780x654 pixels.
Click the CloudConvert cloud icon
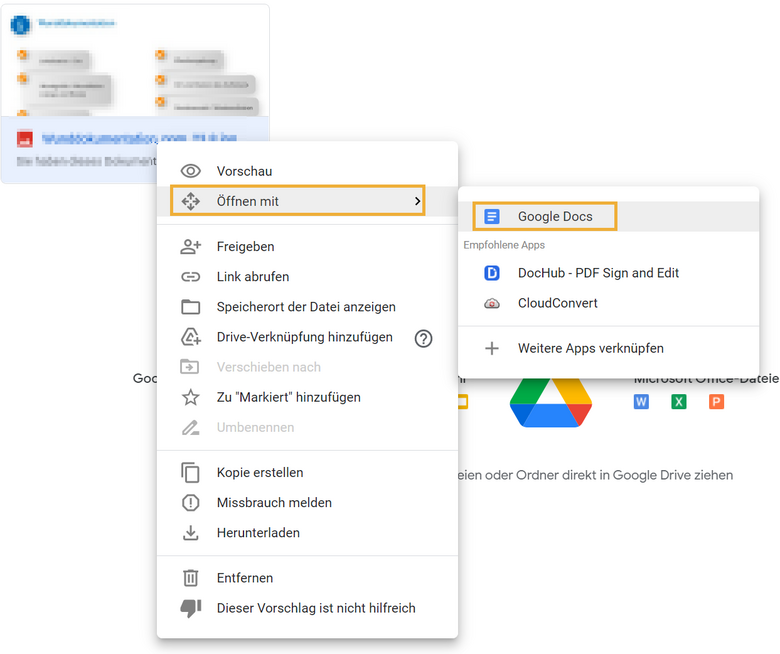pos(492,303)
